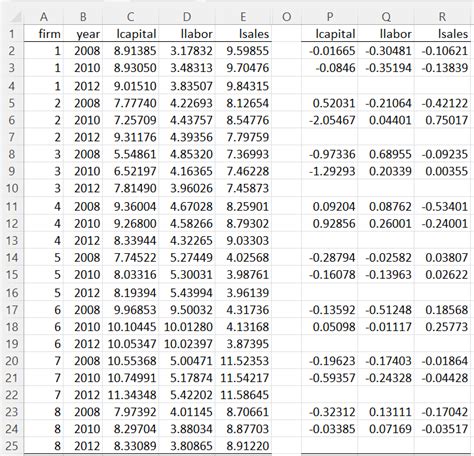Select cell with value 4.58266
The height and width of the screenshot is (456, 474).
pos(187,223)
